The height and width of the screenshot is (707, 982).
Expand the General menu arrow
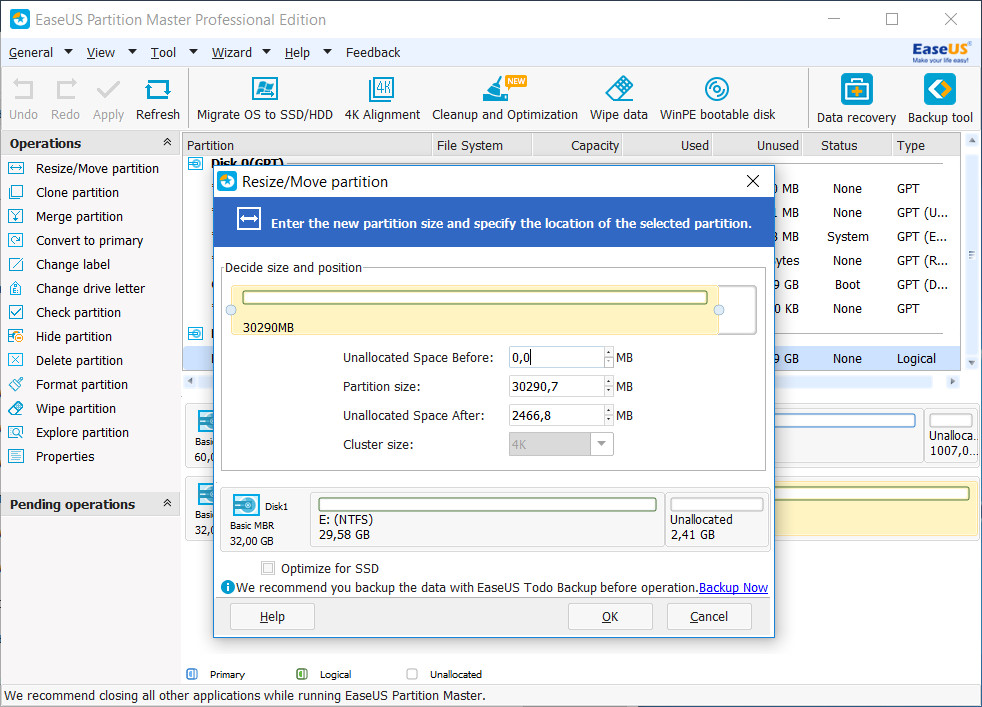point(68,52)
